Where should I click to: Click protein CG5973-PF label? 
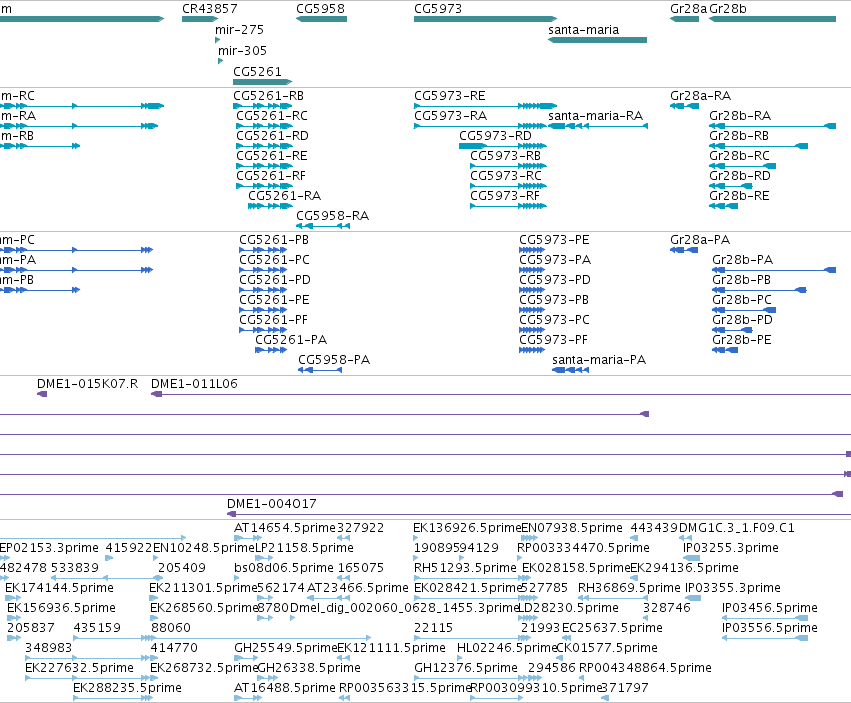tap(553, 340)
